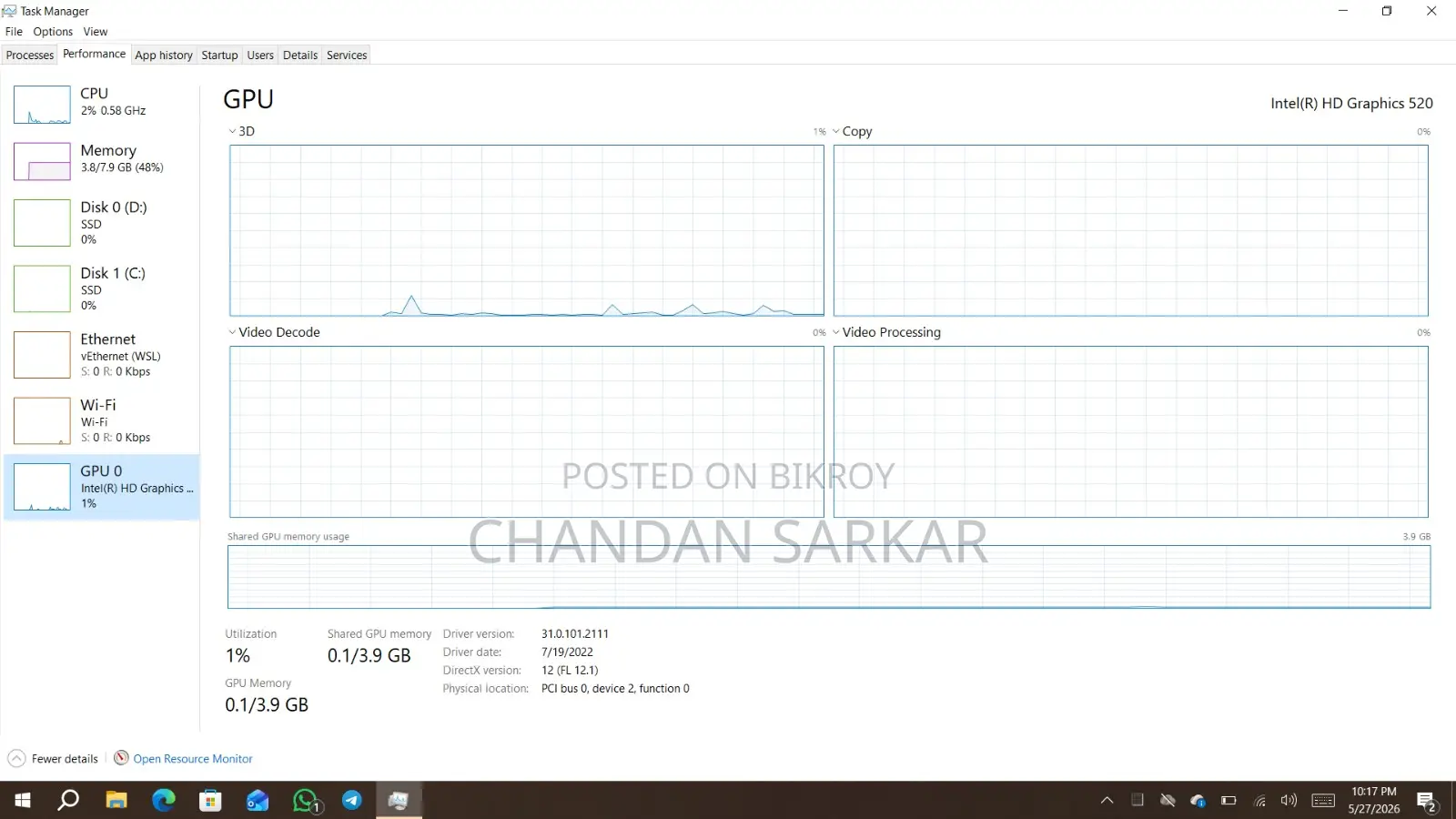1456x819 pixels.
Task: Click the GPU heading text
Action: click(248, 99)
